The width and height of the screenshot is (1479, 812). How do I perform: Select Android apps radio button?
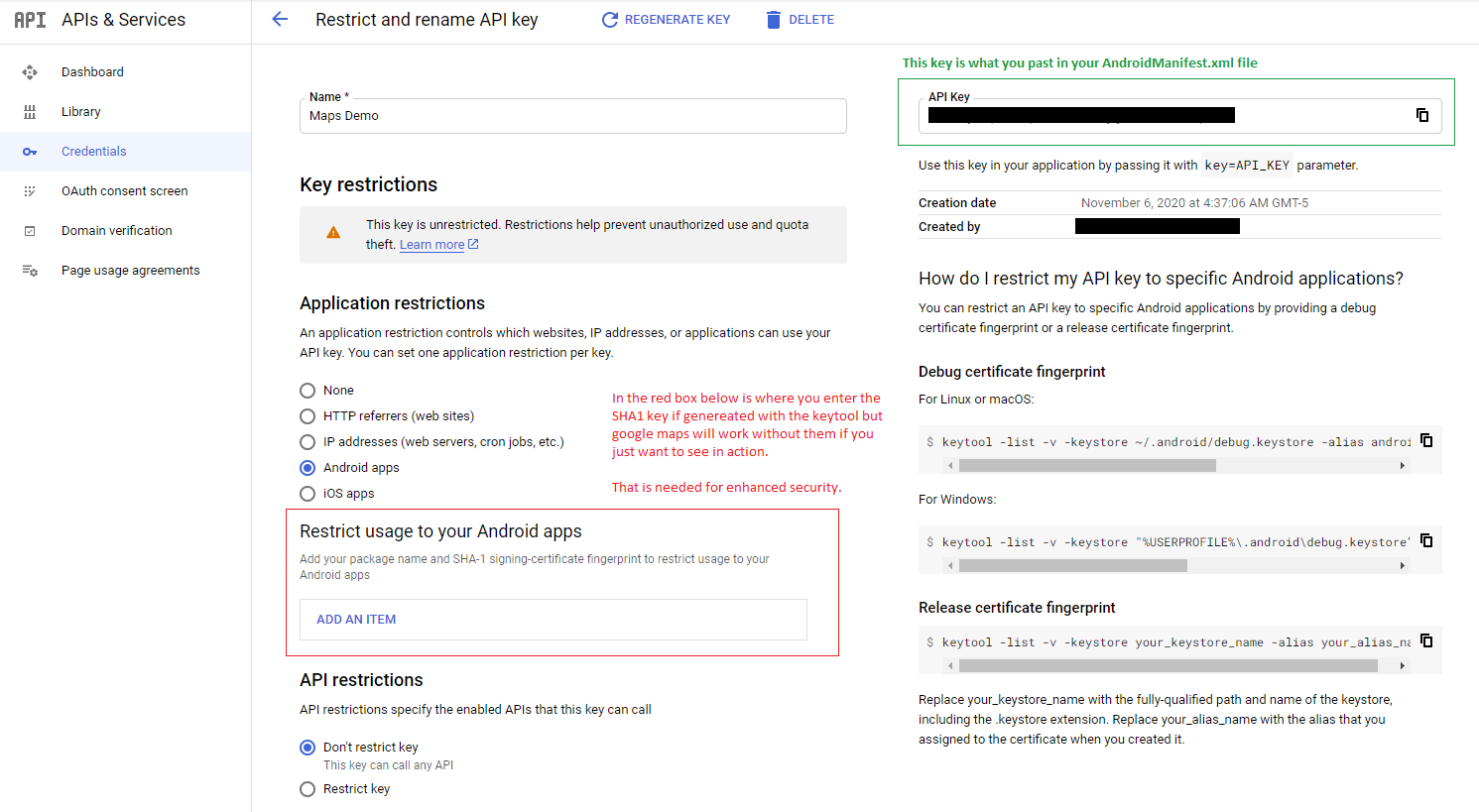click(308, 468)
